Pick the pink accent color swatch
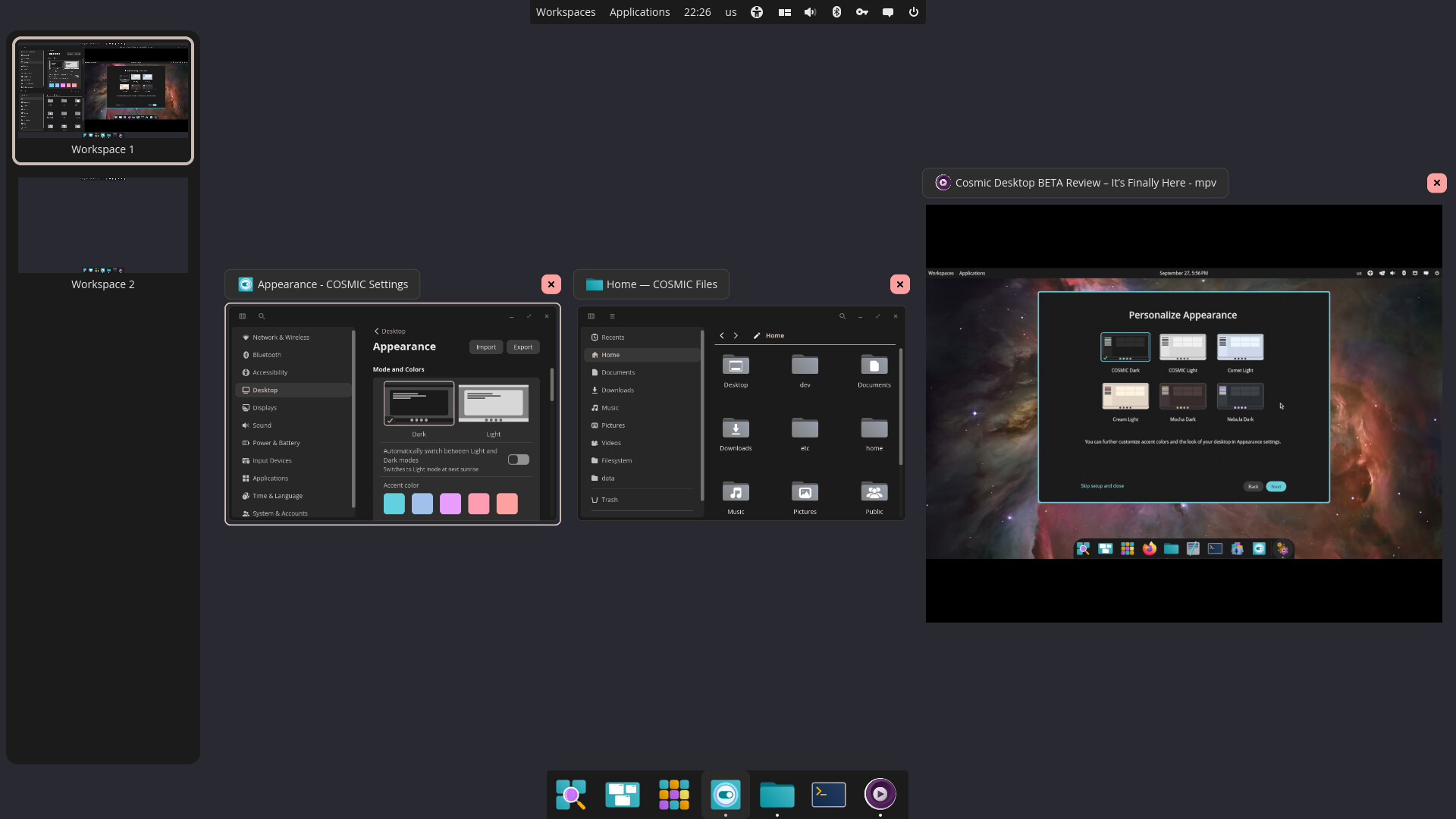1456x819 pixels. [479, 504]
